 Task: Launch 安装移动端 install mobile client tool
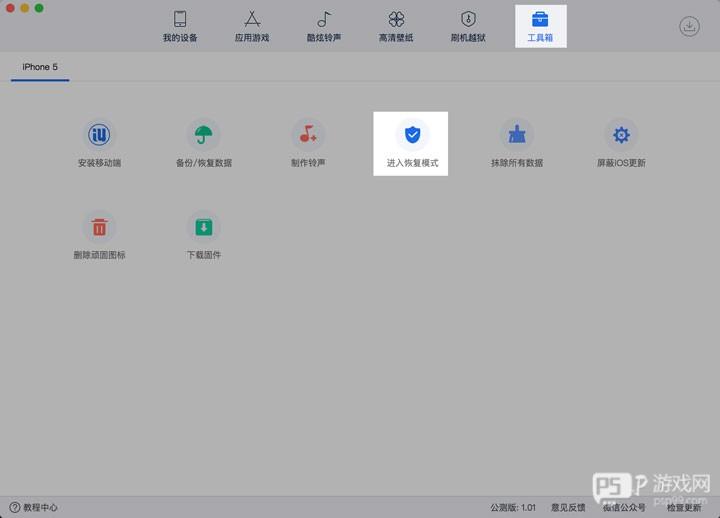pos(99,143)
